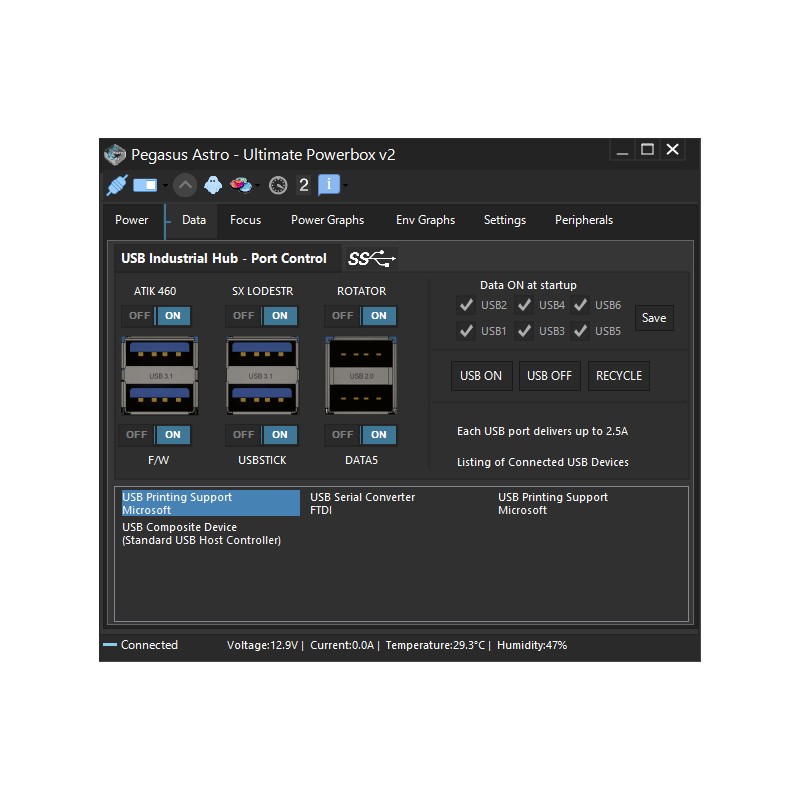Open dropdown arrow beside colored discs icon
The width and height of the screenshot is (800, 800).
[x=257, y=185]
